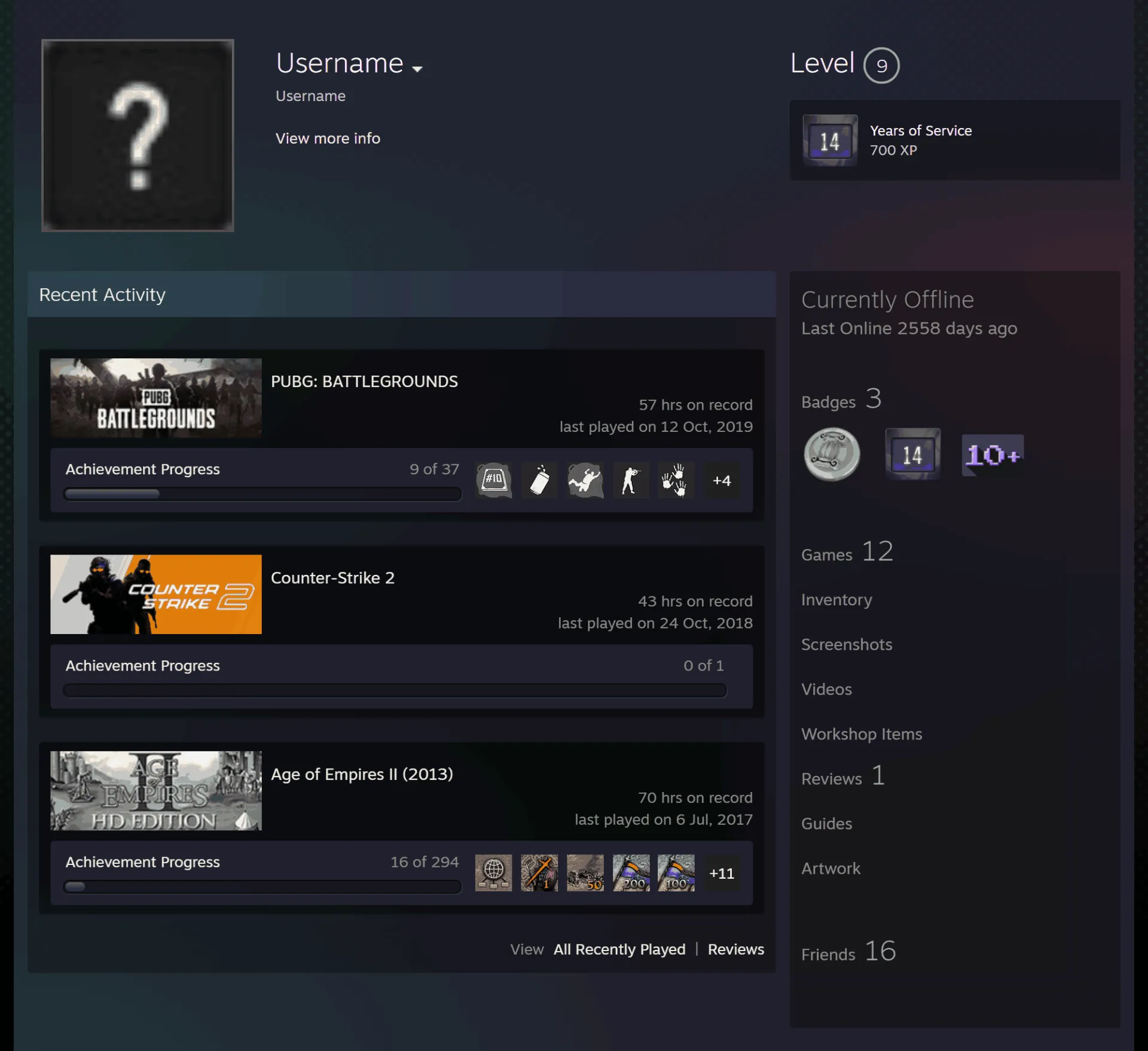Select the Age of Empires '50' achievement icon
Screen dimensions: 1148x1051
(x=585, y=873)
